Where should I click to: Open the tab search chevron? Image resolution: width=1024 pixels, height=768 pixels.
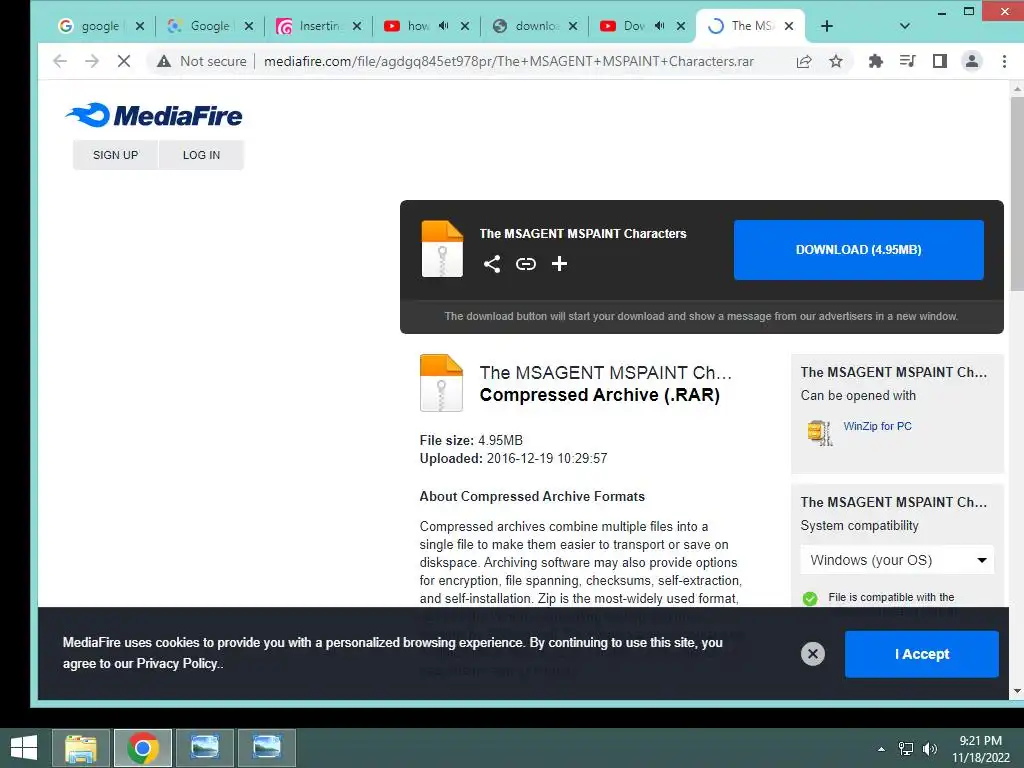[904, 26]
